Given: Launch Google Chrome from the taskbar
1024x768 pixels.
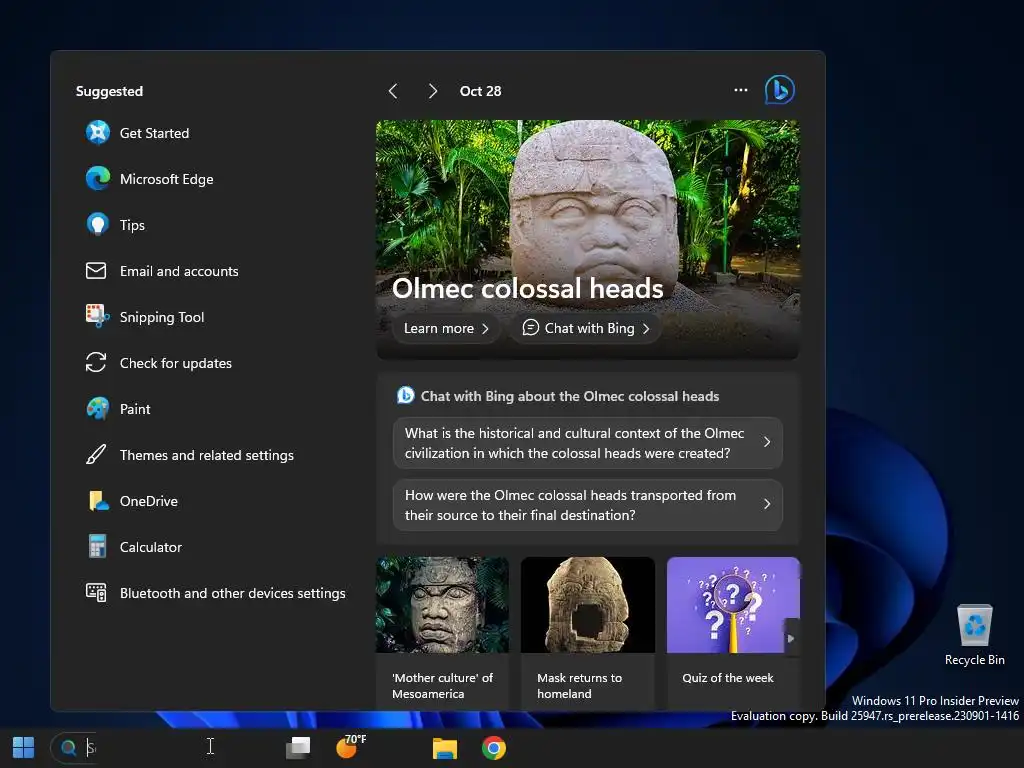Looking at the screenshot, I should [x=494, y=748].
